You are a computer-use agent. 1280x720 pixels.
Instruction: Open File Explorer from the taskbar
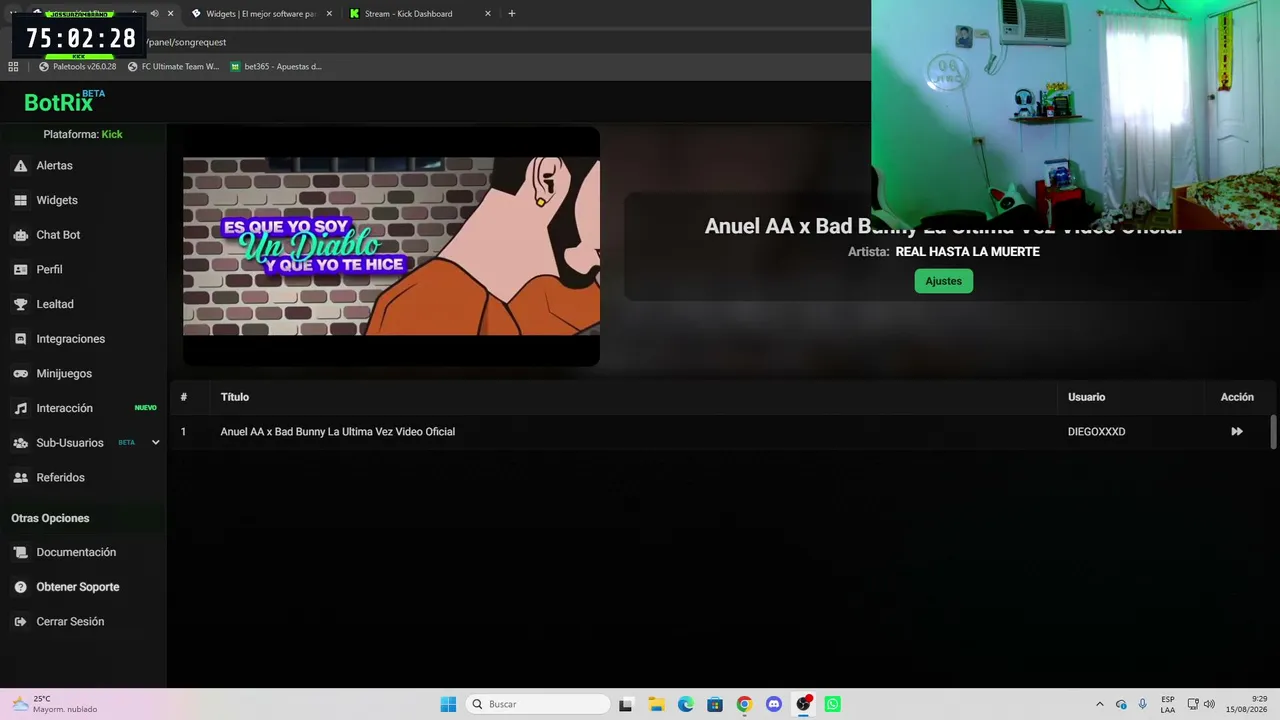coord(656,704)
